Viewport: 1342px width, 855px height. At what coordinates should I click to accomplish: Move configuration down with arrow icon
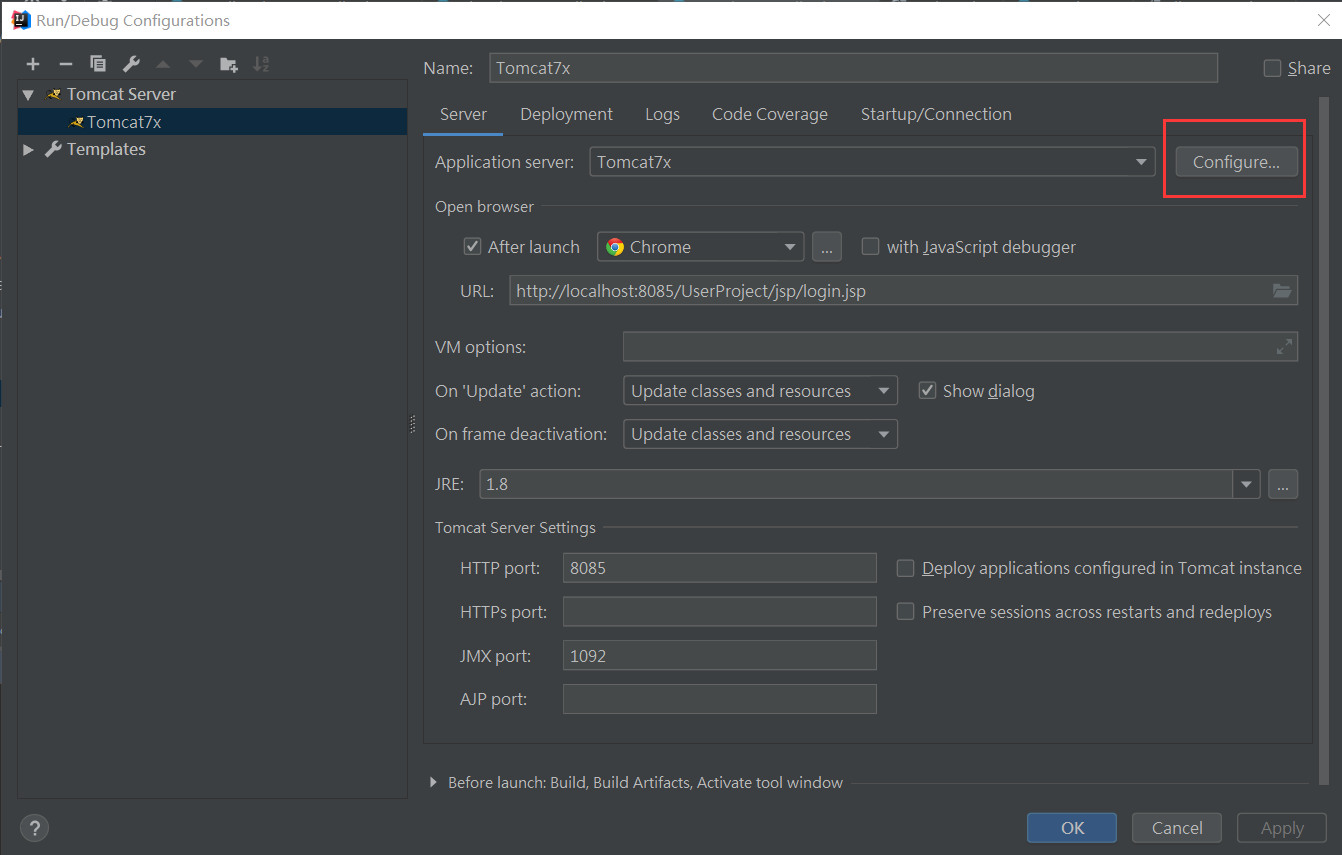tap(196, 64)
